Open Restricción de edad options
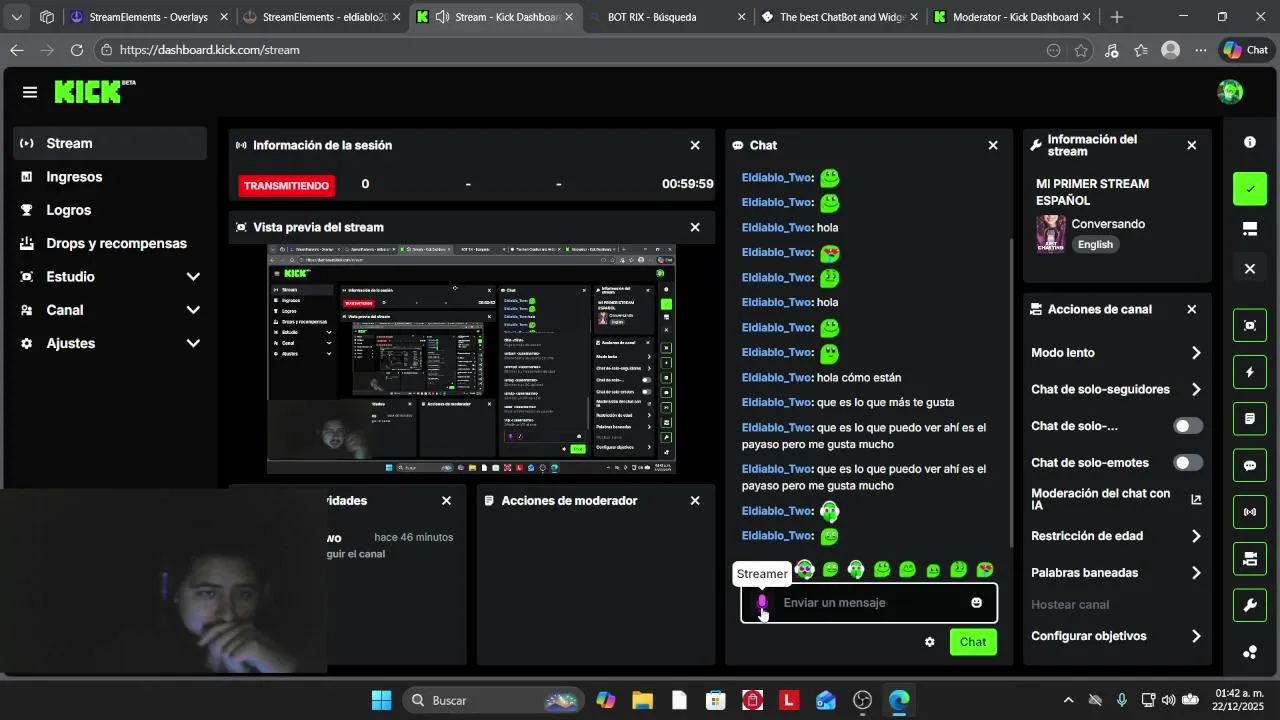Screen dimensions: 1280x720 click(1116, 536)
